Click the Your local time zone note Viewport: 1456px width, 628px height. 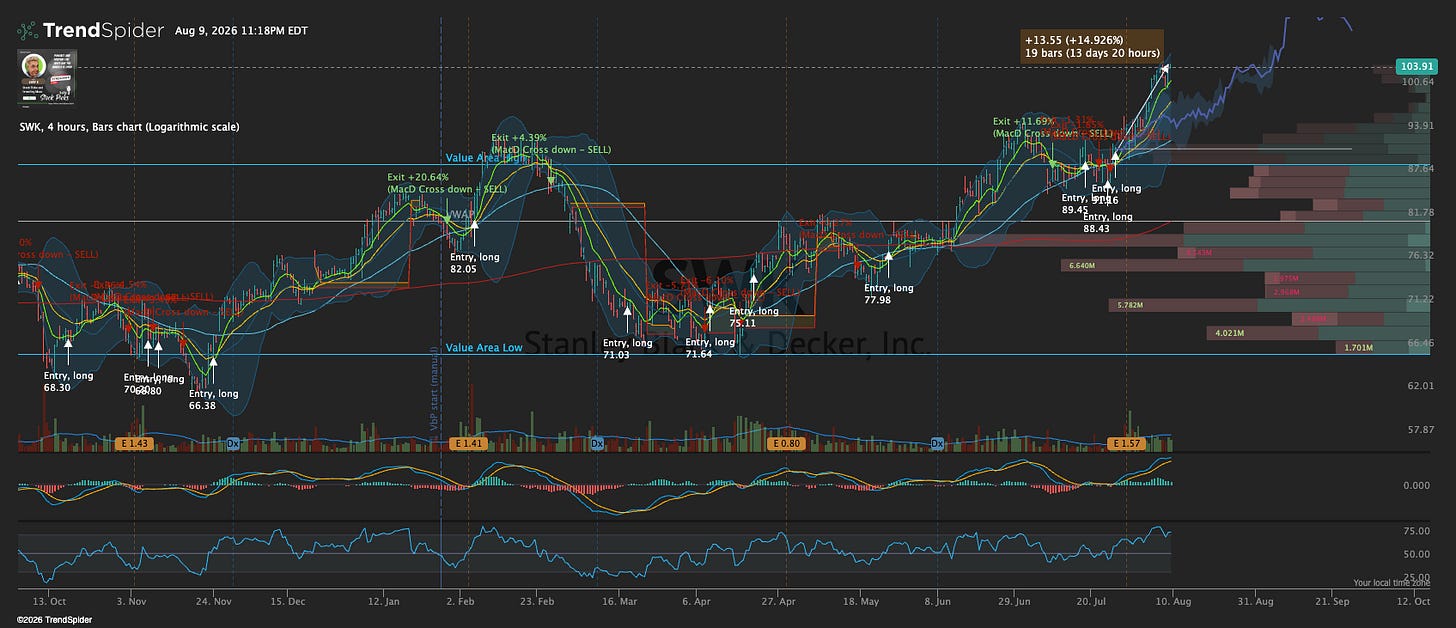point(1392,583)
